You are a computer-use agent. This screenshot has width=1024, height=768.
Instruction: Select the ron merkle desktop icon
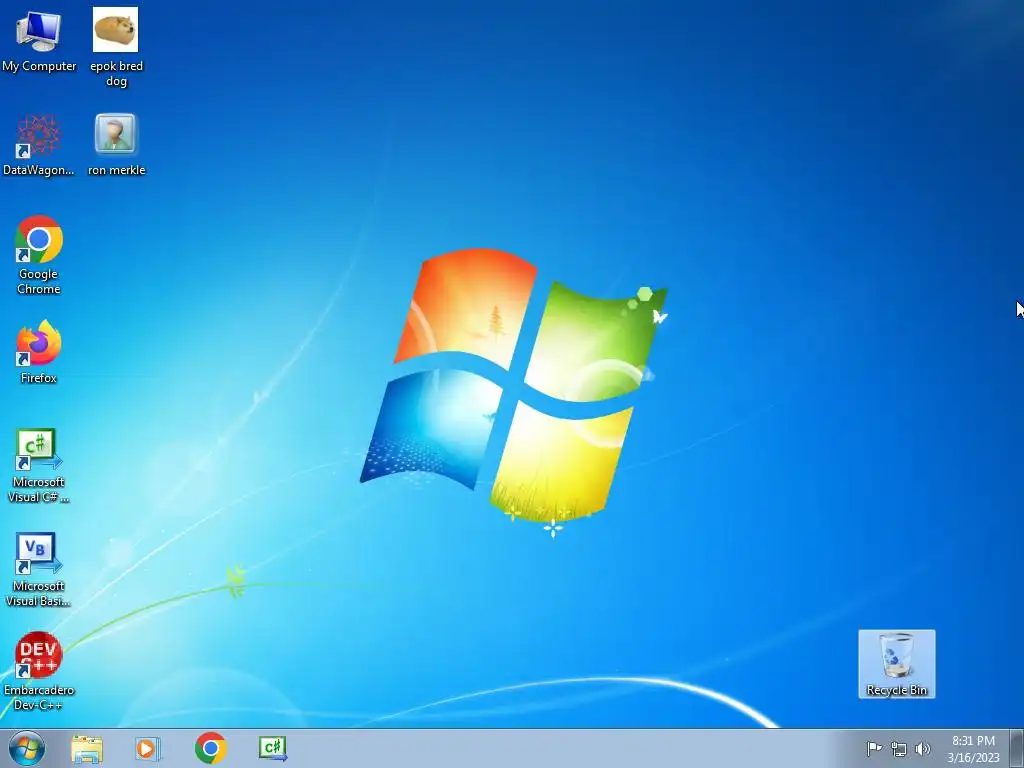tap(116, 145)
